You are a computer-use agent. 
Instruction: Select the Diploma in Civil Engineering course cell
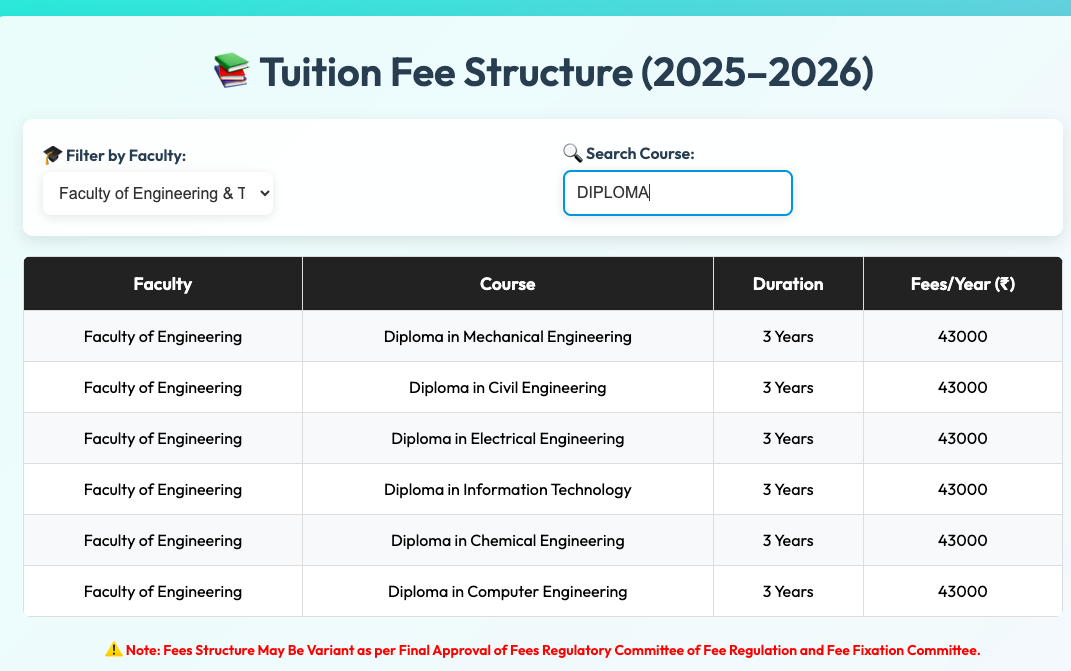coord(507,387)
